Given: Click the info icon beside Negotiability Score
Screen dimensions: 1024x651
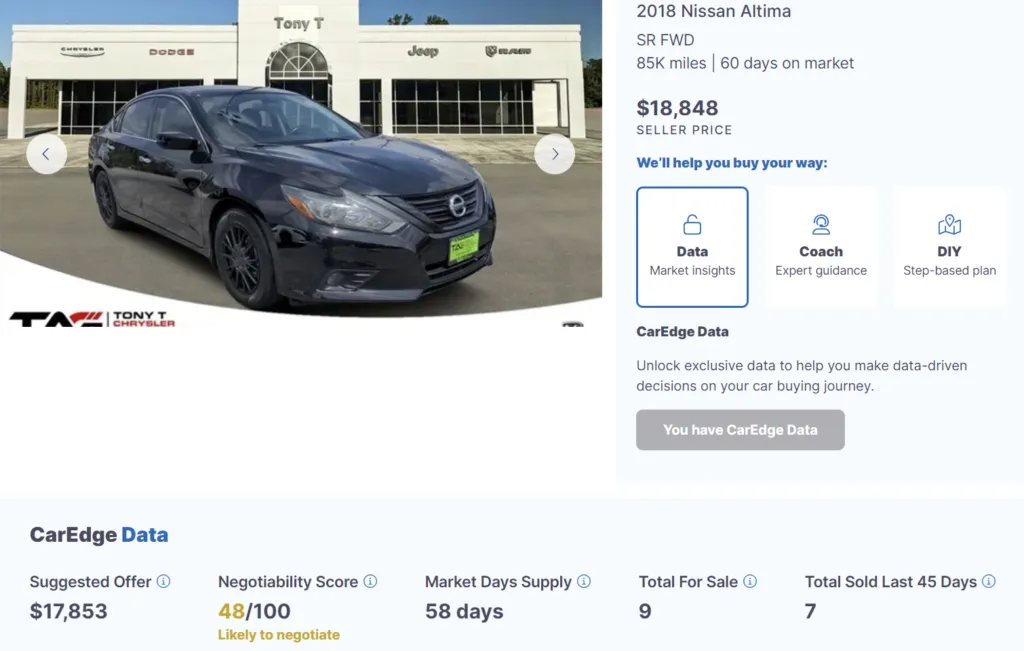Looking at the screenshot, I should pyautogui.click(x=370, y=582).
